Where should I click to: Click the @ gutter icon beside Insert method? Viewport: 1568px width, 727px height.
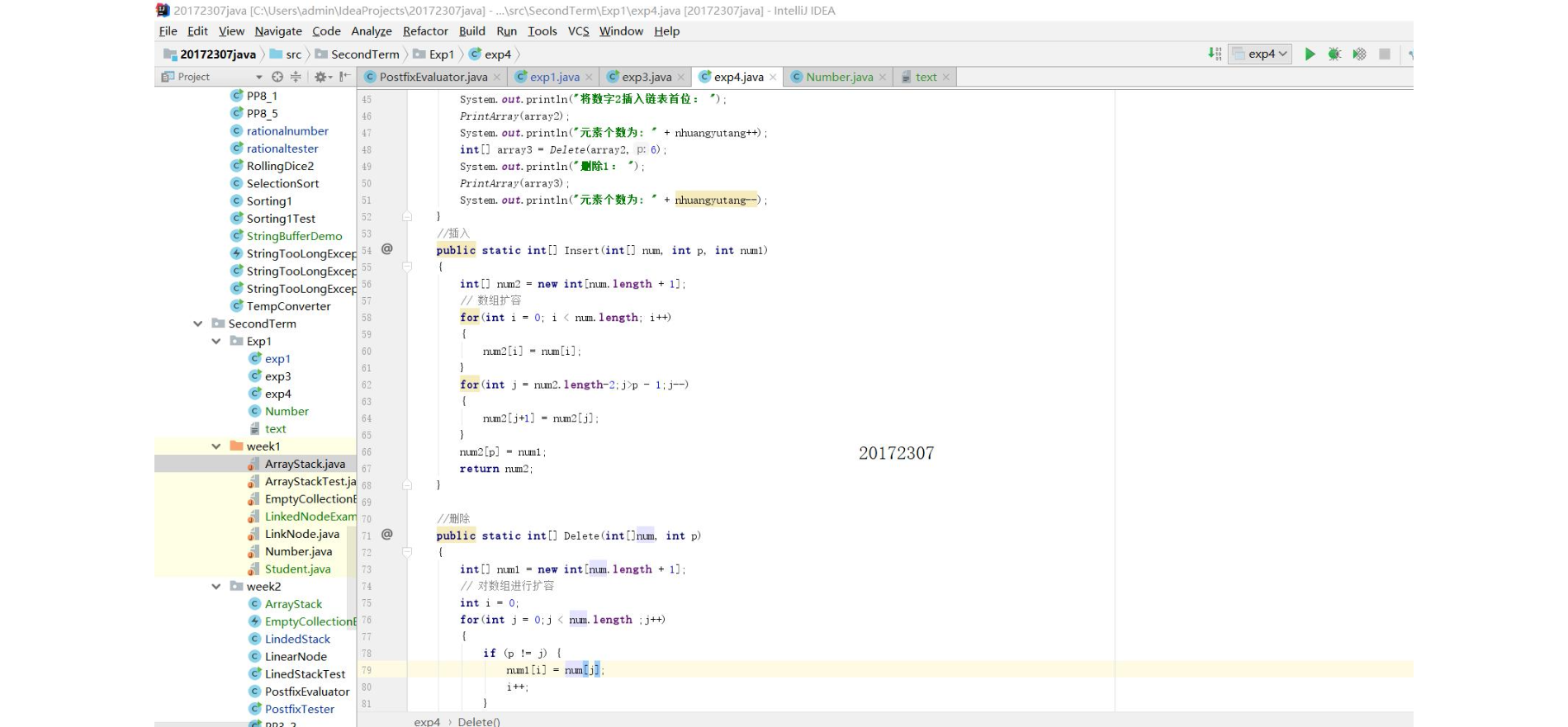click(x=387, y=249)
